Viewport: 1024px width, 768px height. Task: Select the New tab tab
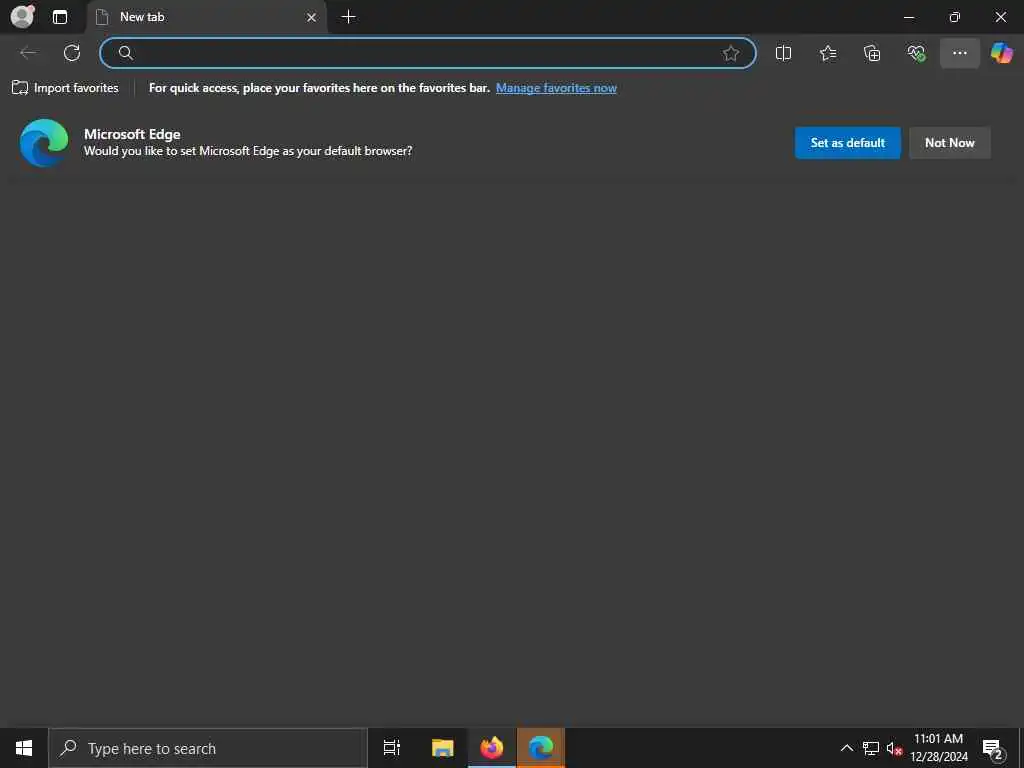[207, 17]
